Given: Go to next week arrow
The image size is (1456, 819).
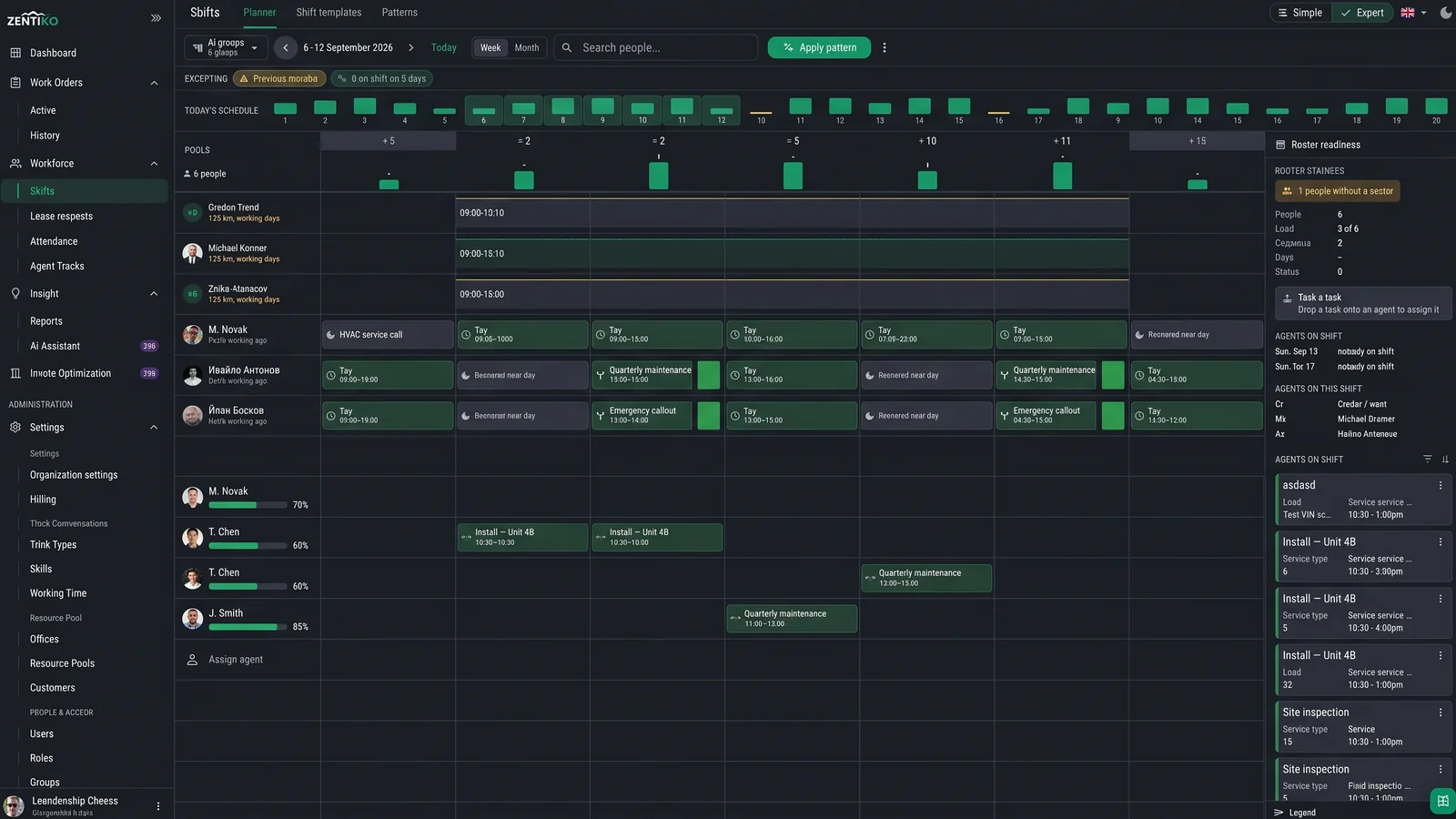Looking at the screenshot, I should pyautogui.click(x=410, y=47).
